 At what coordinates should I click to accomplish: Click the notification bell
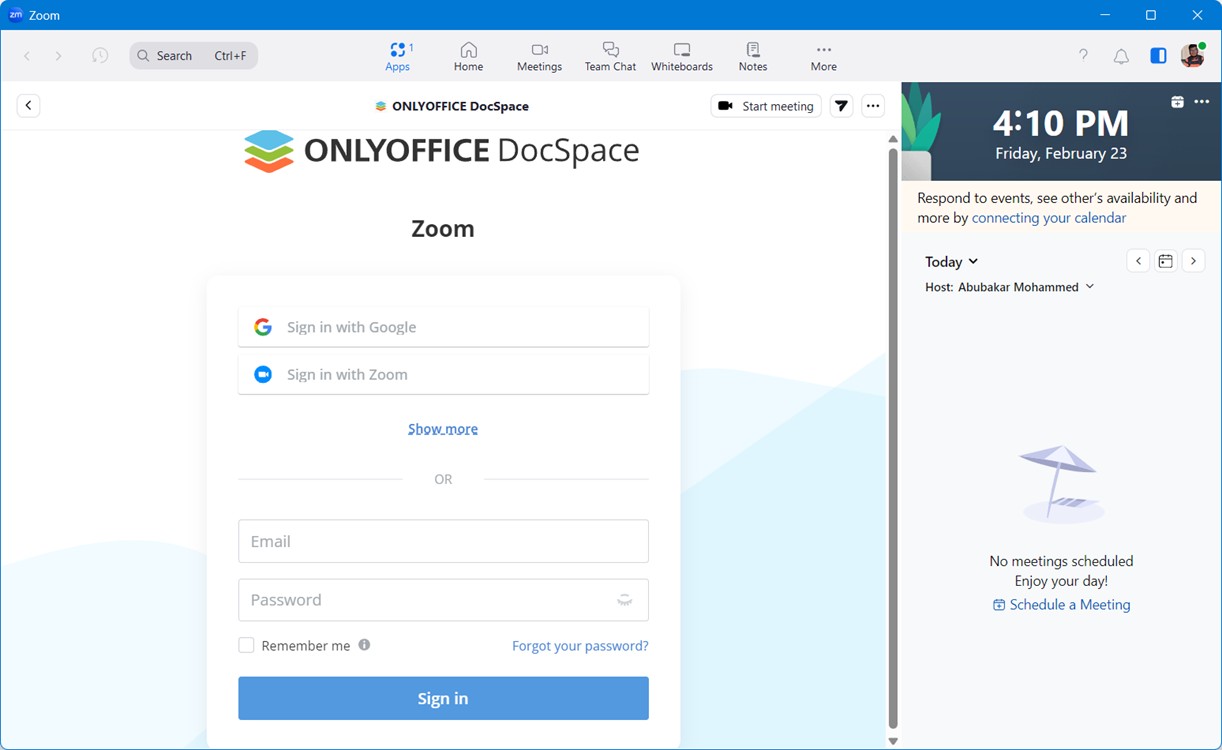pyautogui.click(x=1121, y=56)
